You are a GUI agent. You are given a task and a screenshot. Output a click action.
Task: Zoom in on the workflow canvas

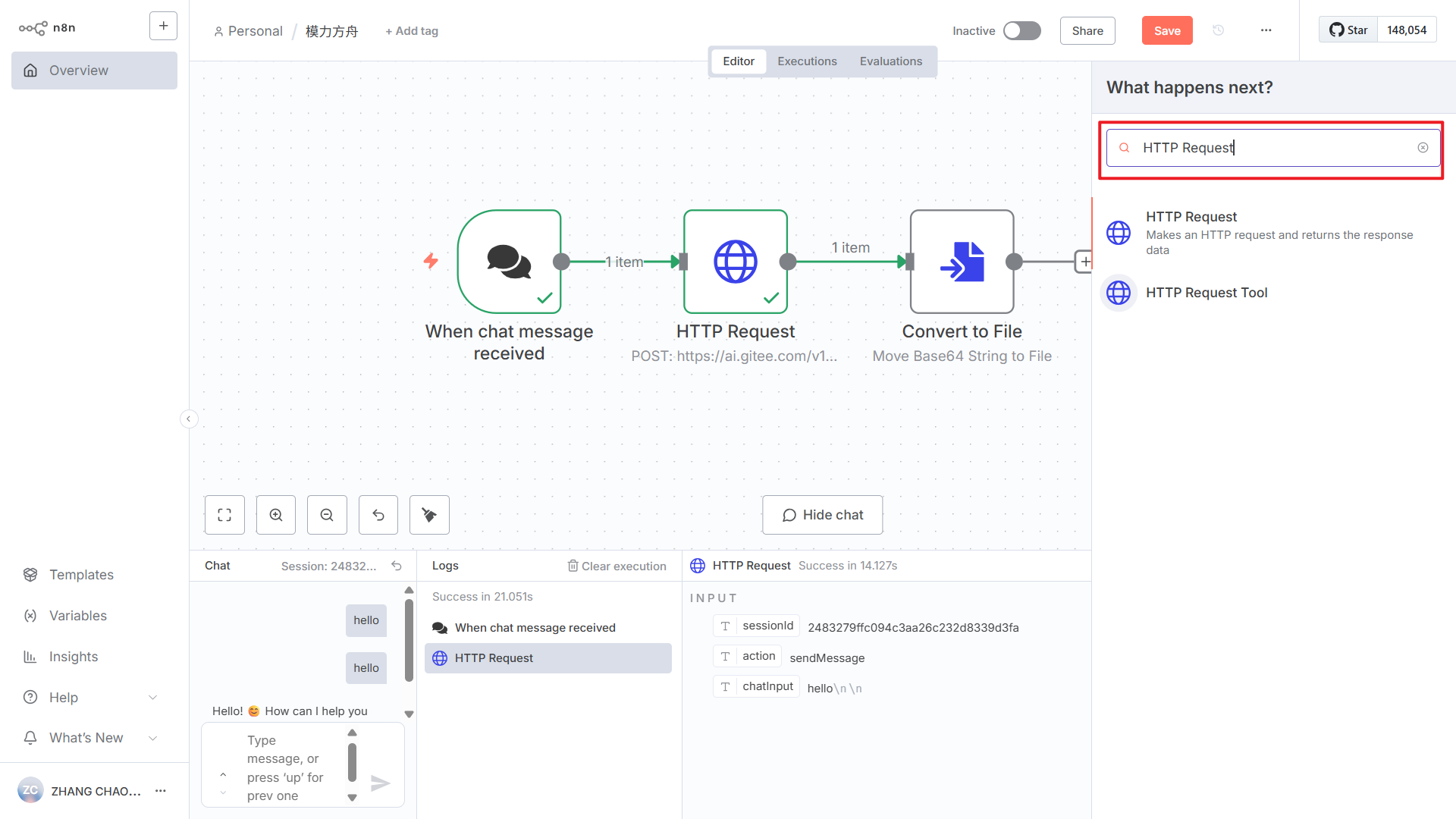(275, 514)
